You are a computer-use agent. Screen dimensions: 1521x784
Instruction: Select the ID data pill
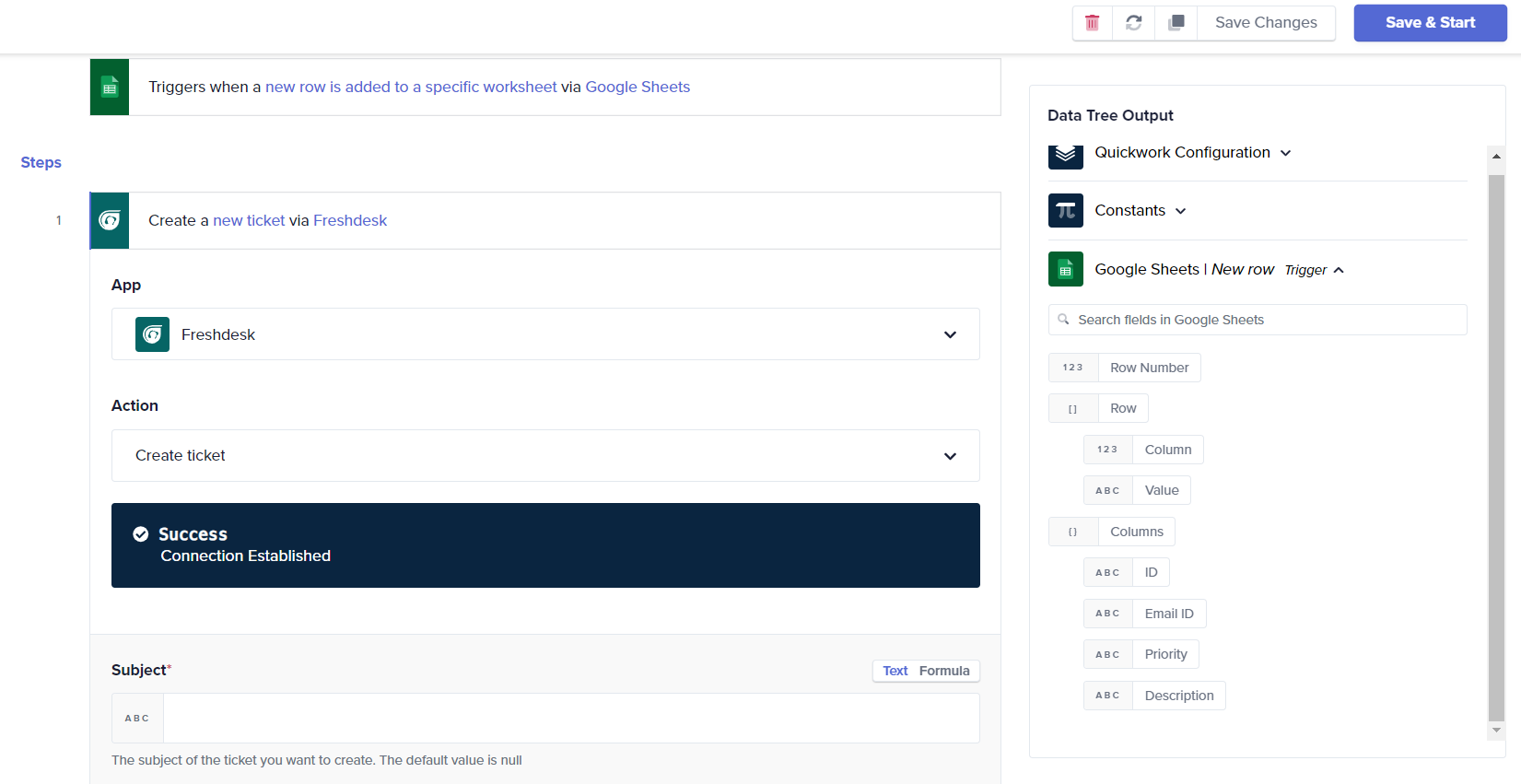(x=1151, y=572)
